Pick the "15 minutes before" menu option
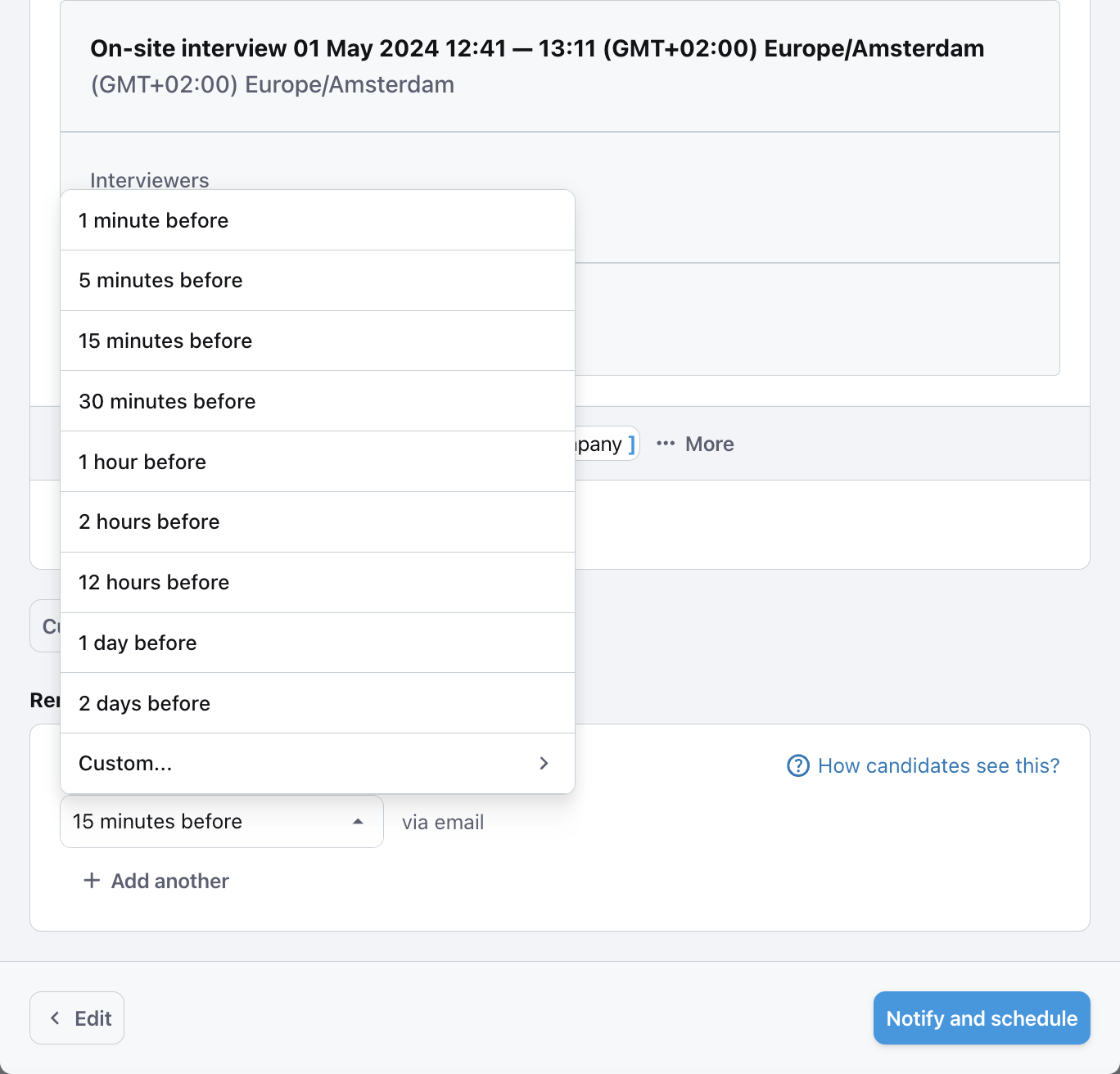Image resolution: width=1120 pixels, height=1074 pixels. (318, 341)
